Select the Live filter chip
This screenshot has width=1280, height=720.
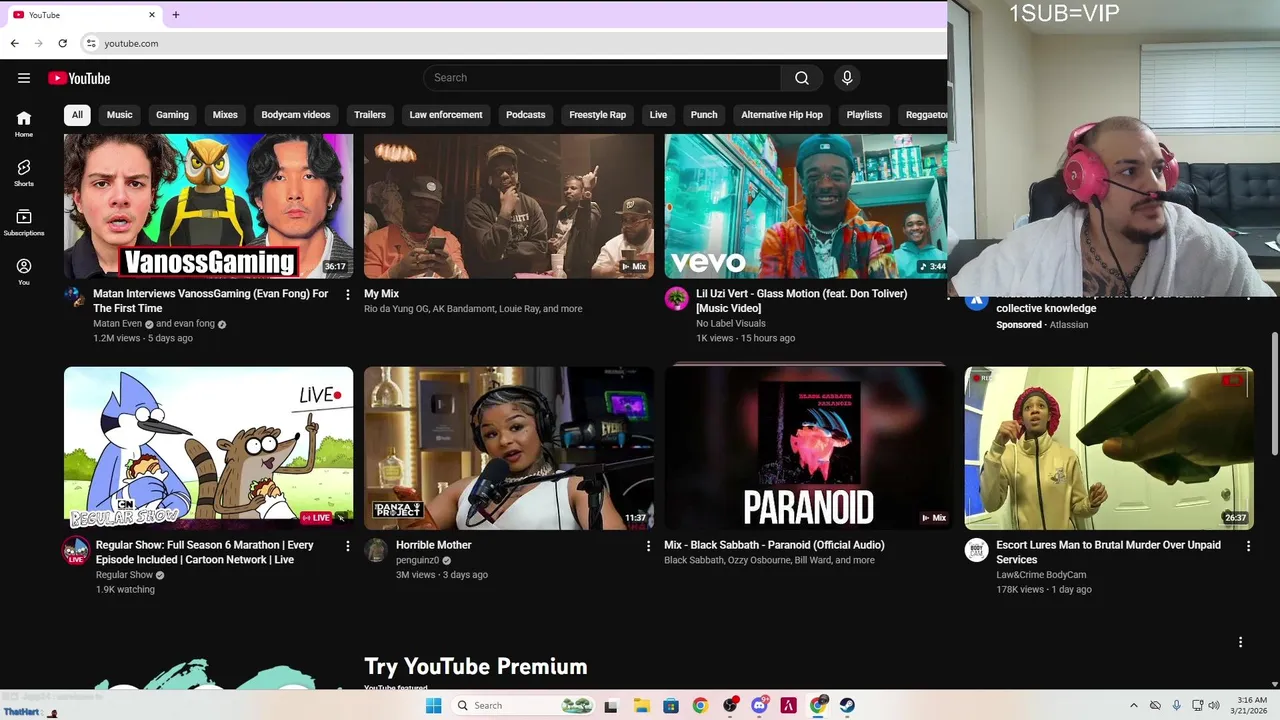[x=658, y=115]
